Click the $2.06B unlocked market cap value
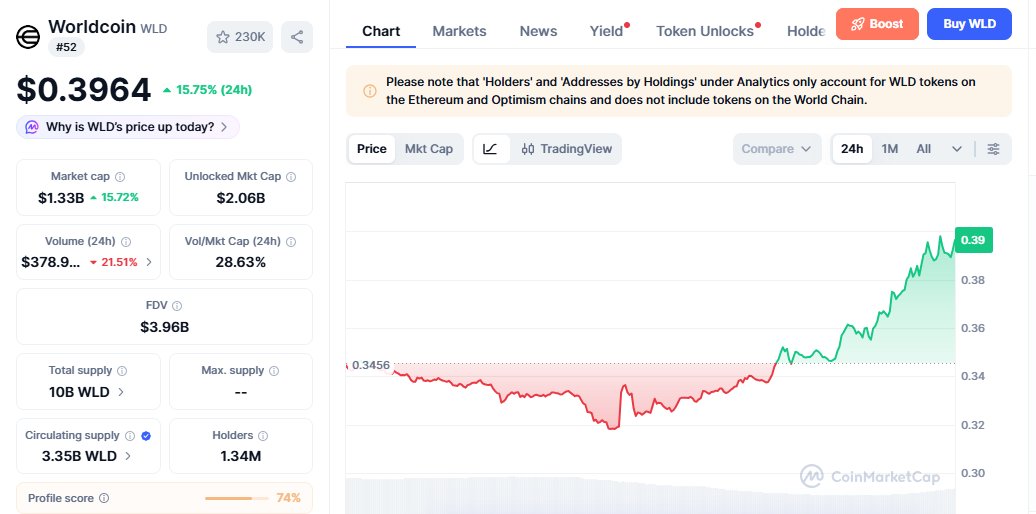The image size is (1036, 514). 240,198
